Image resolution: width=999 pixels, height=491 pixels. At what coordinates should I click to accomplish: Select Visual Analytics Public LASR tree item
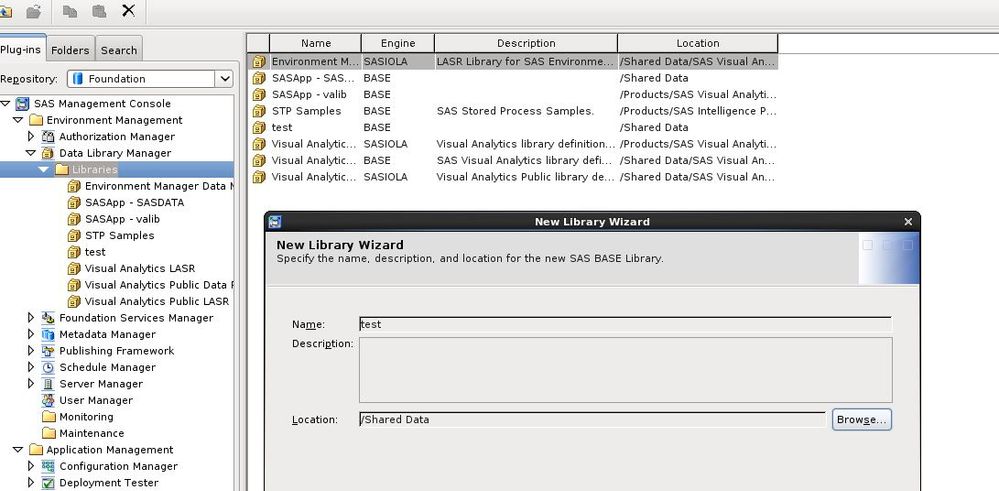[157, 302]
